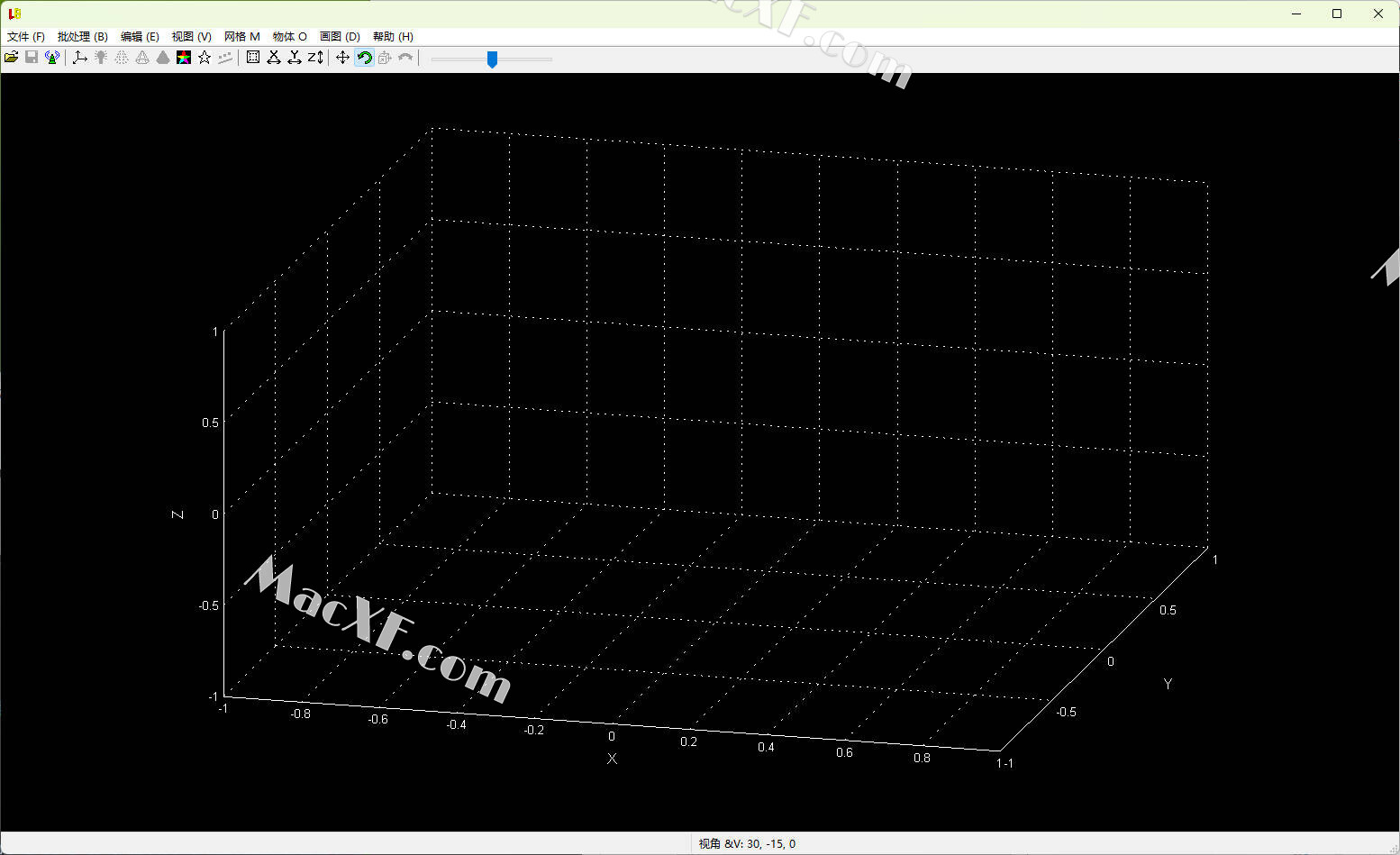Select the four-arrow pan move tool
Image resolution: width=1400 pixels, height=855 pixels.
pyautogui.click(x=343, y=58)
